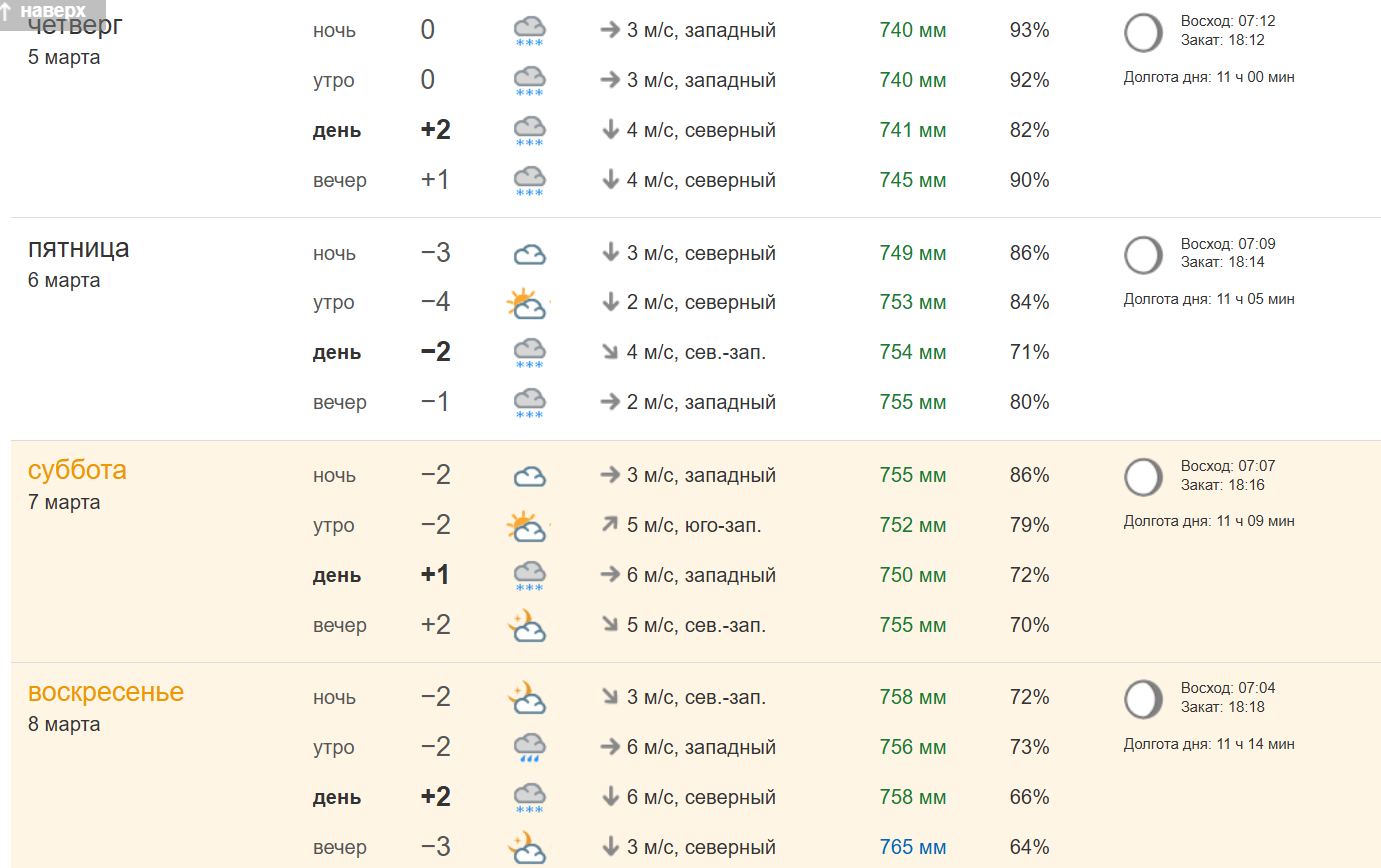Click the "суббота" day heading
The height and width of the screenshot is (868, 1381).
click(x=77, y=470)
